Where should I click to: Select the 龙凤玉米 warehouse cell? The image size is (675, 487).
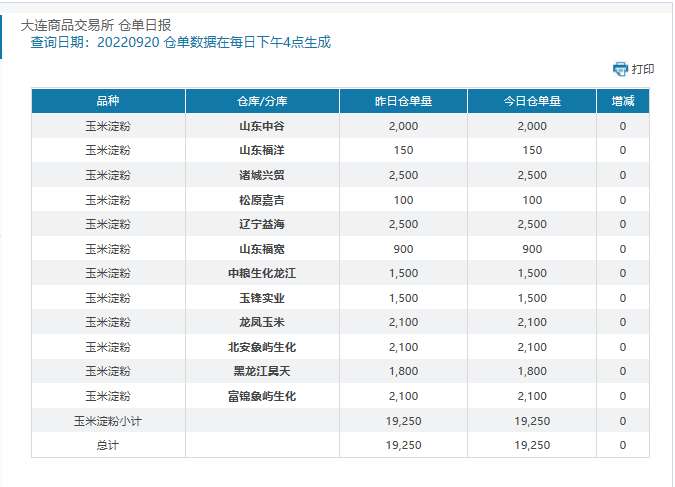(x=262, y=323)
